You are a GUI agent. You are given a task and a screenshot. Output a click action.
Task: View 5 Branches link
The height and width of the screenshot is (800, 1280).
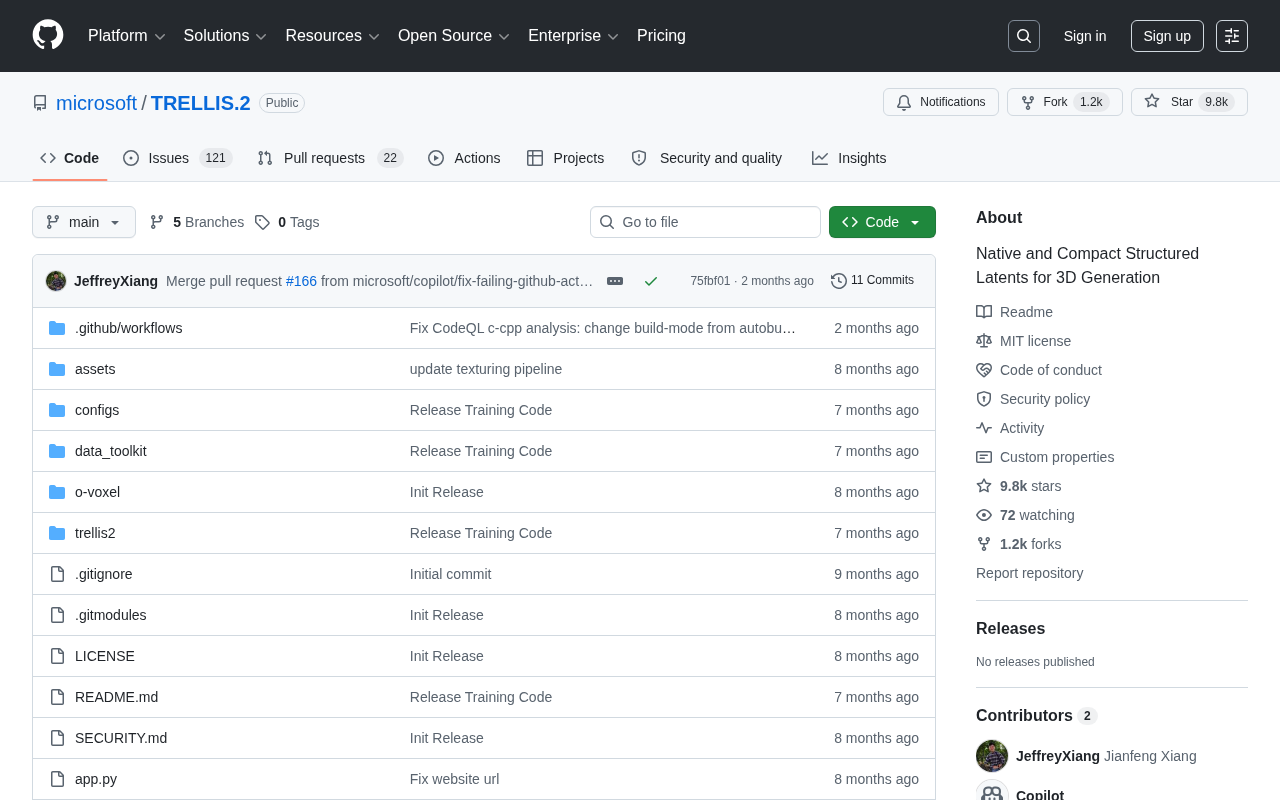(197, 222)
